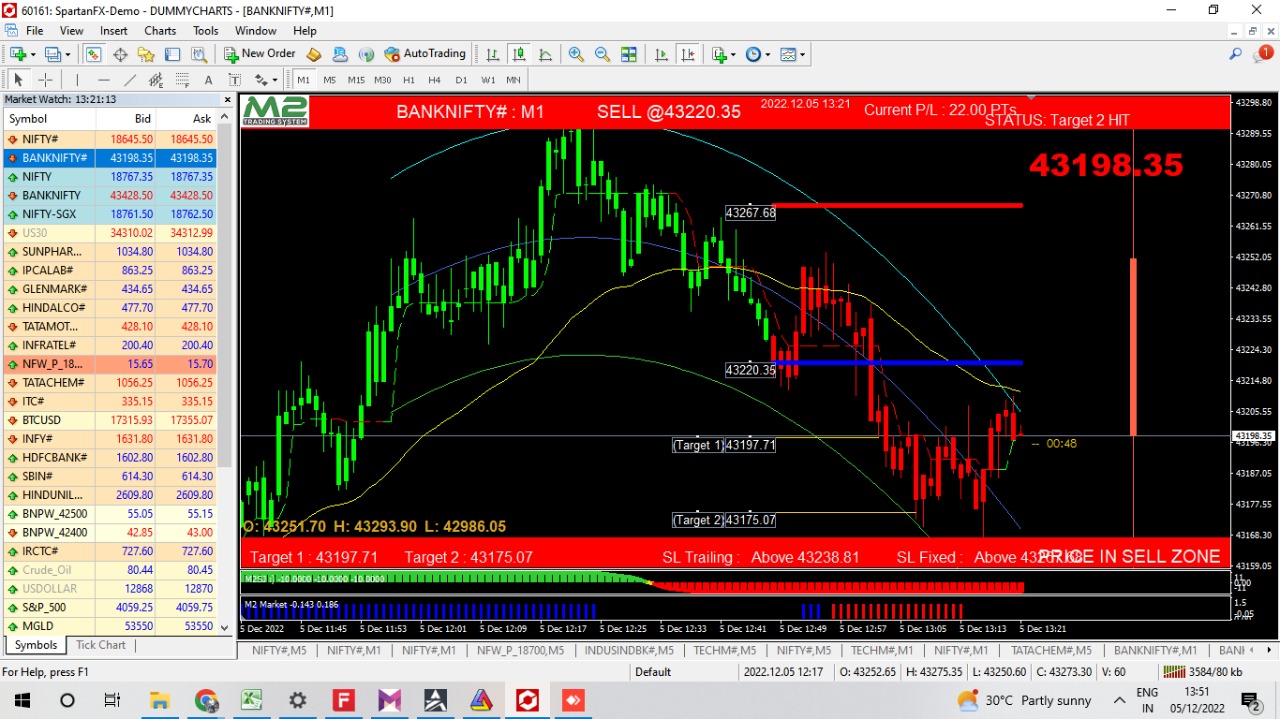This screenshot has width=1280, height=719.
Task: Open the Charts menu
Action: (x=160, y=31)
